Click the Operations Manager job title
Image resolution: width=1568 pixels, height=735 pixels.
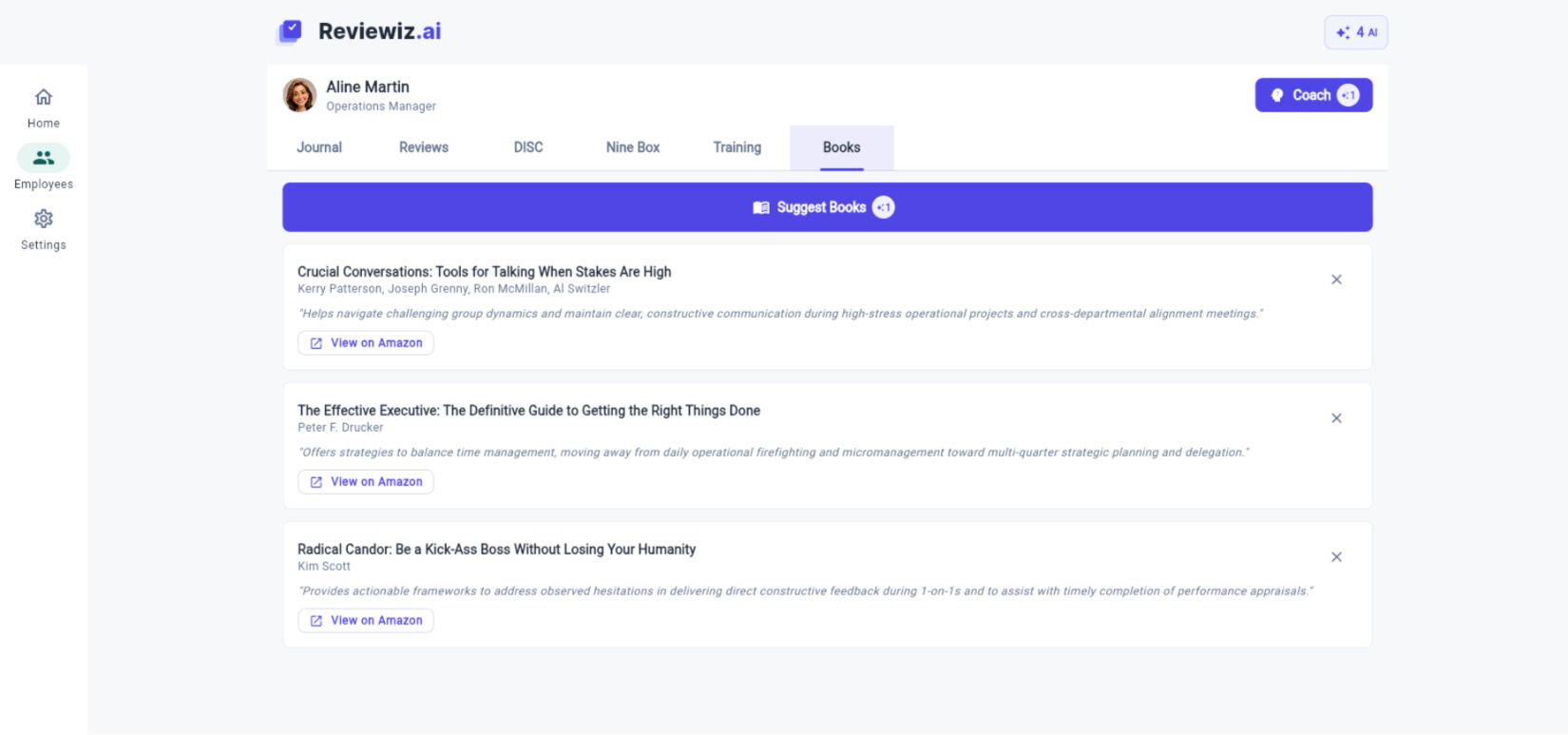click(x=381, y=106)
